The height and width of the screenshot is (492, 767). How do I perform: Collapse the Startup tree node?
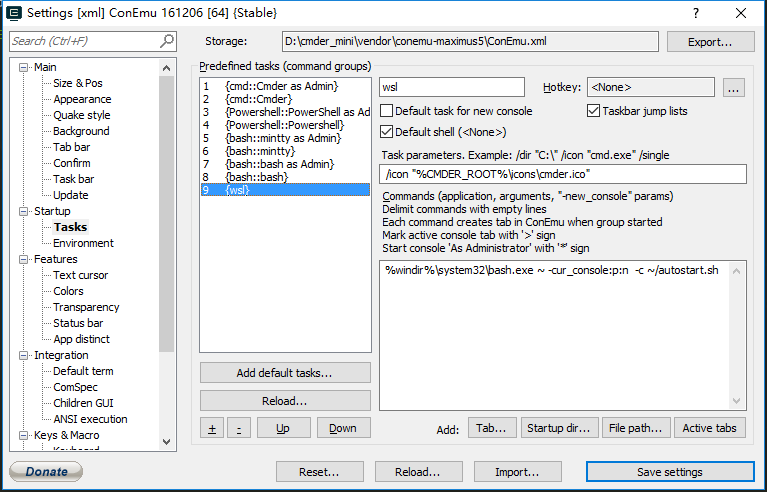tap(23, 211)
